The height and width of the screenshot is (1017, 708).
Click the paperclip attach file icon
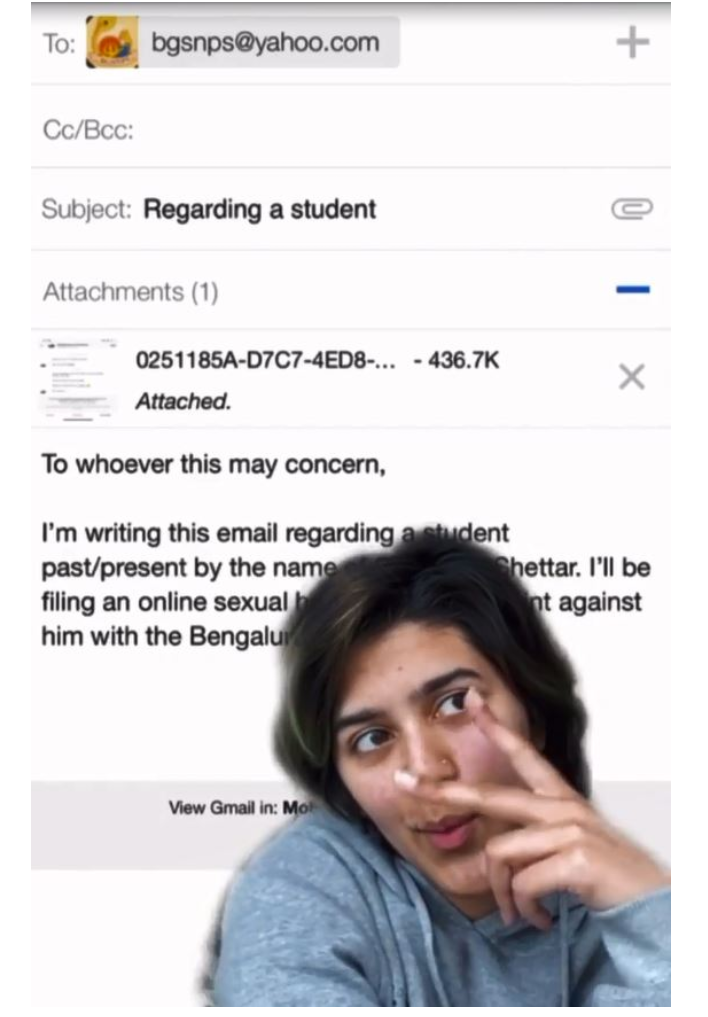[x=631, y=209]
